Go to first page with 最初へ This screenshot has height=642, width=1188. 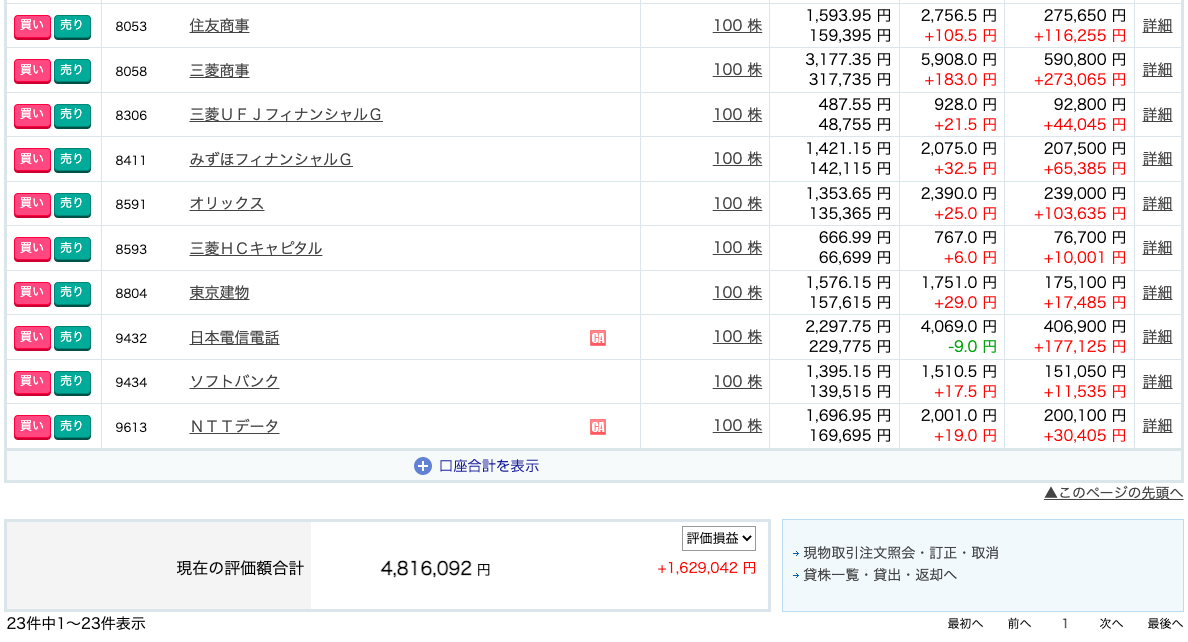pos(965,624)
